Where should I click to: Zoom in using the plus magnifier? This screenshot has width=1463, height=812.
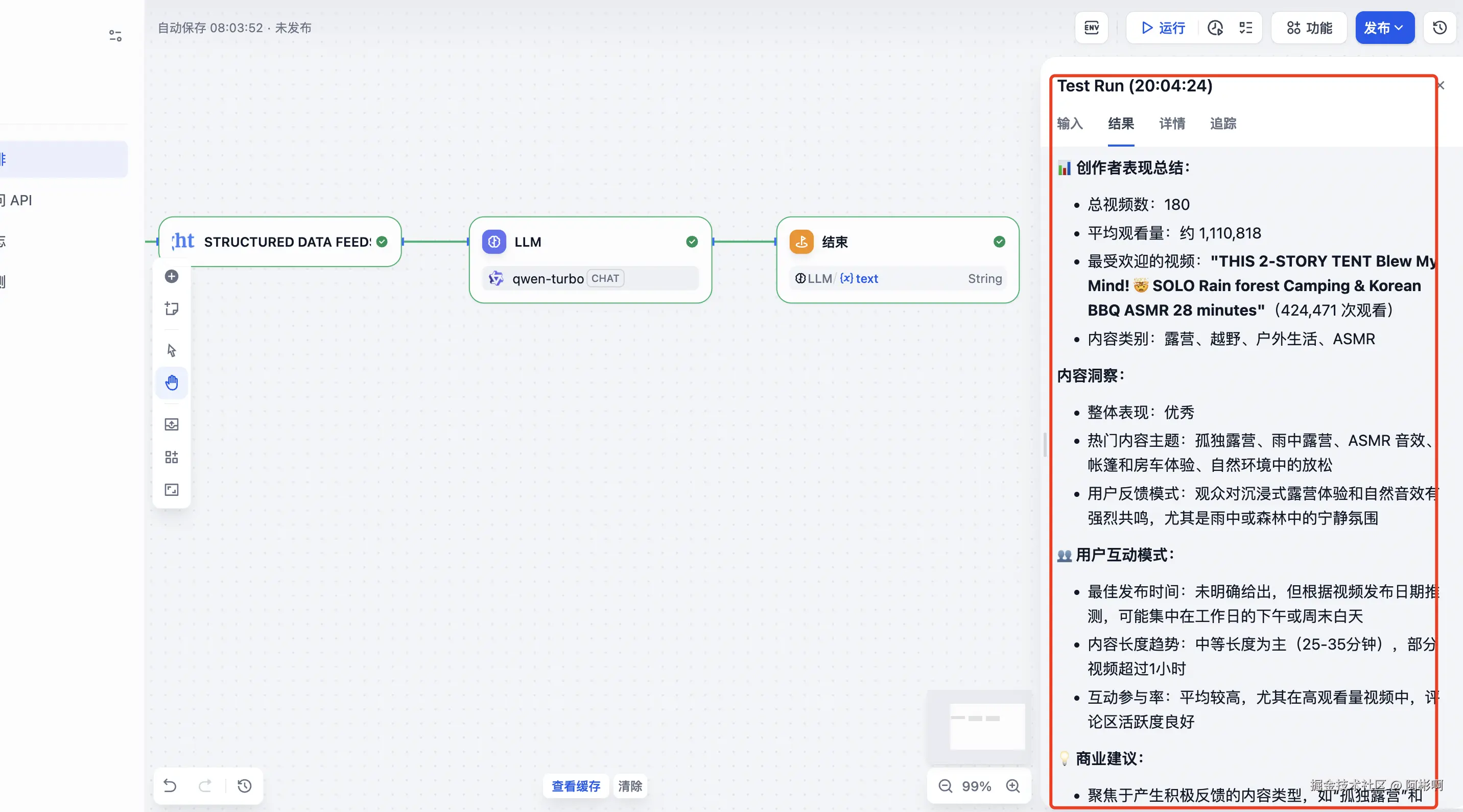(x=1012, y=786)
